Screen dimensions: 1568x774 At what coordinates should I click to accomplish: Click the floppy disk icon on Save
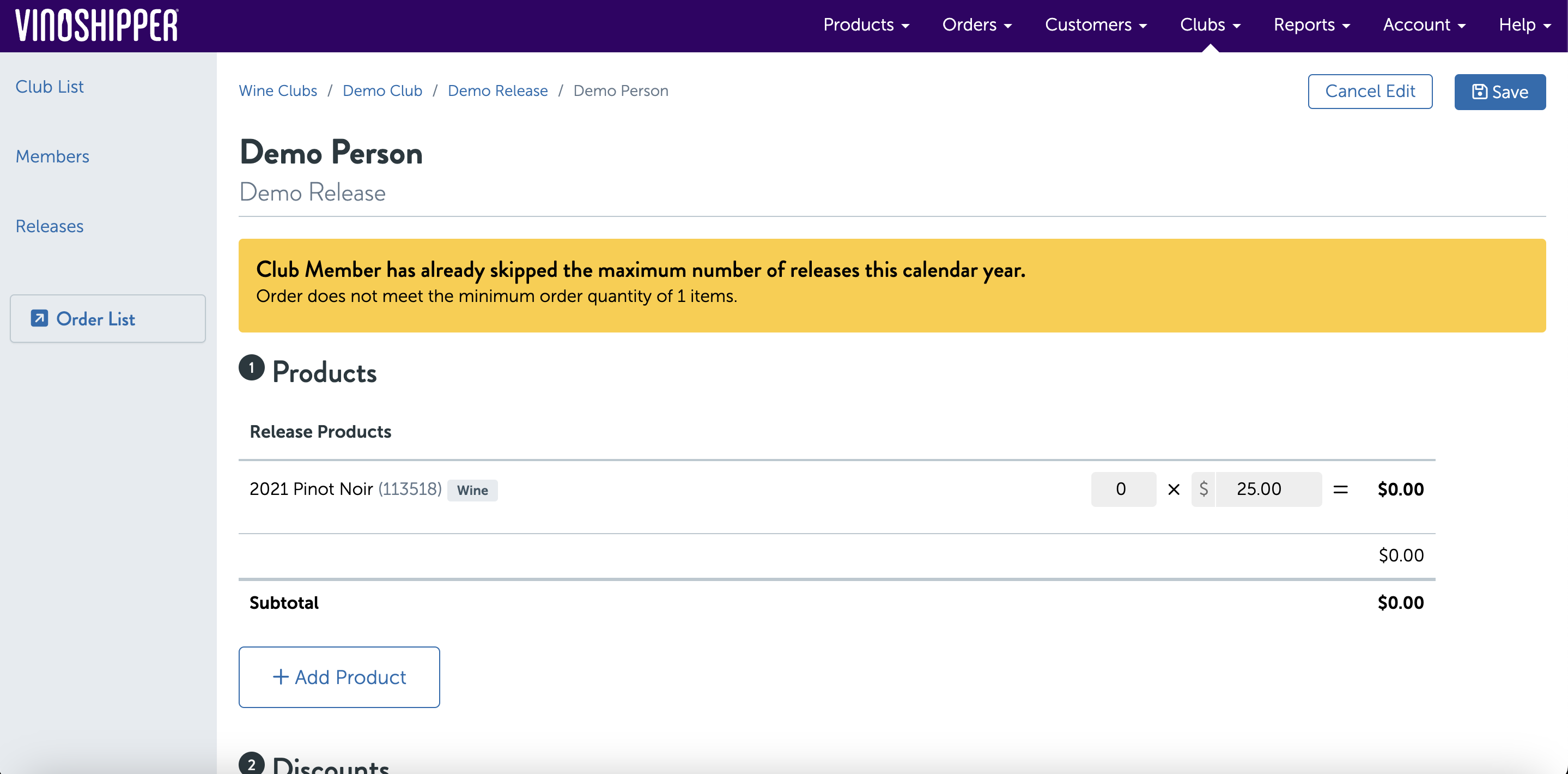click(1479, 92)
